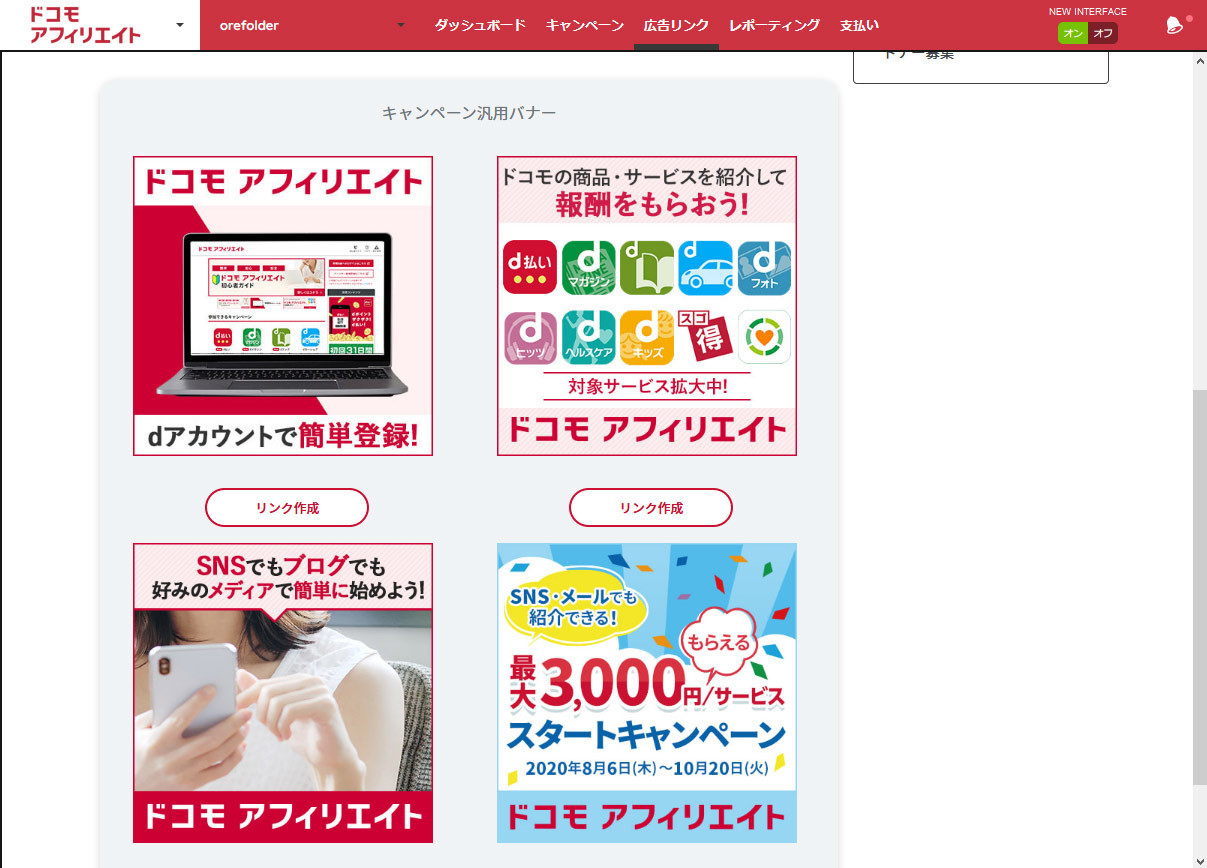Click the pink dヒッツ icon
Image resolution: width=1207 pixels, height=868 pixels.
click(x=530, y=337)
